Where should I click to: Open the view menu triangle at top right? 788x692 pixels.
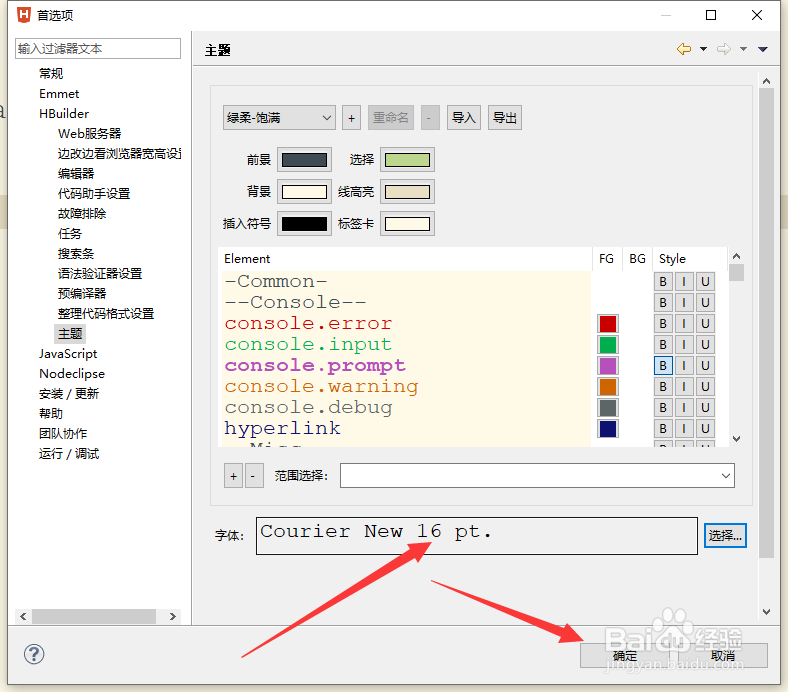coord(763,49)
